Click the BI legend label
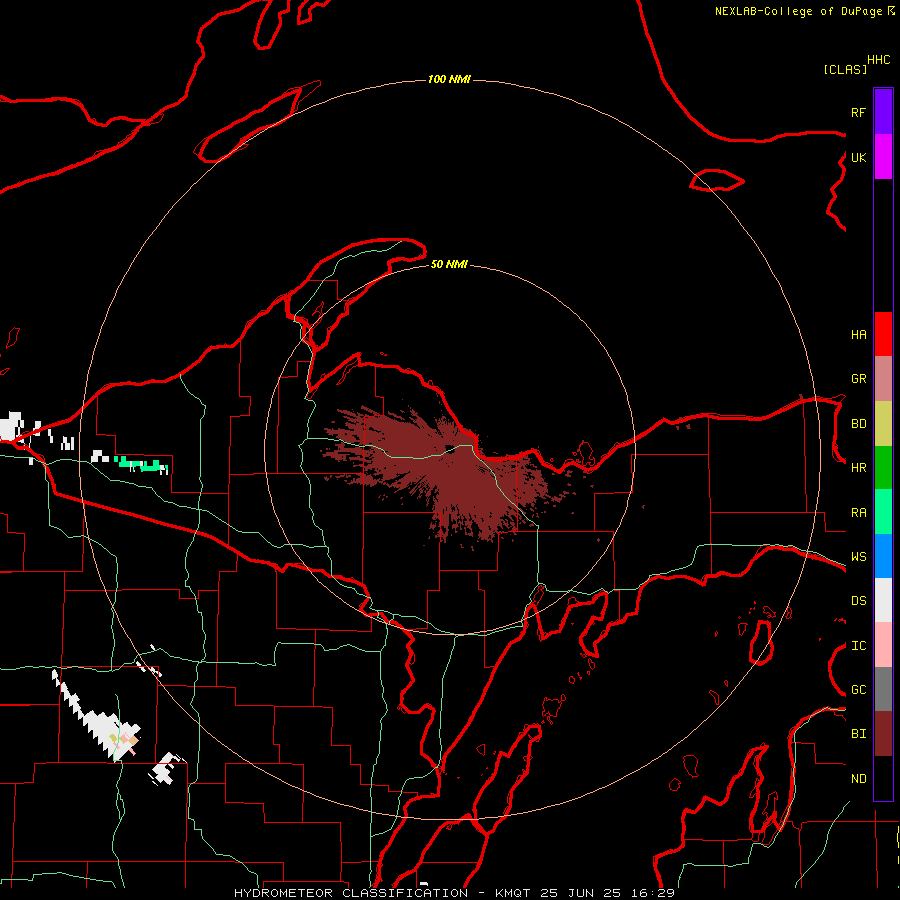The width and height of the screenshot is (900, 900). (x=858, y=734)
